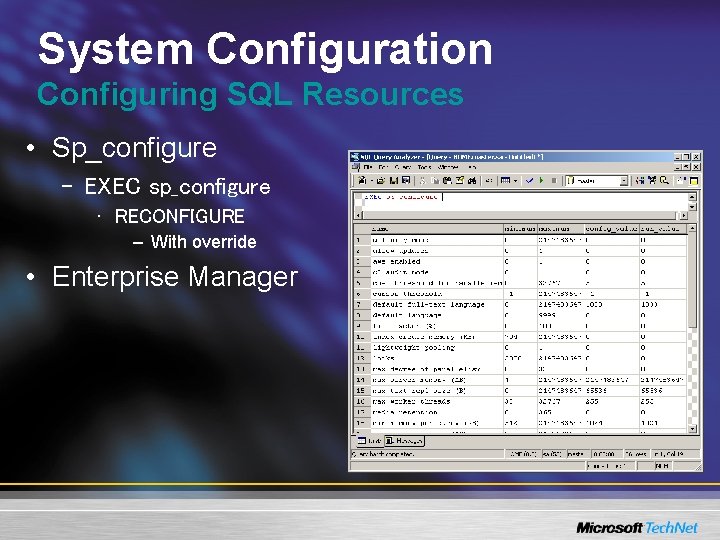Click the maximum column header

coord(560,228)
